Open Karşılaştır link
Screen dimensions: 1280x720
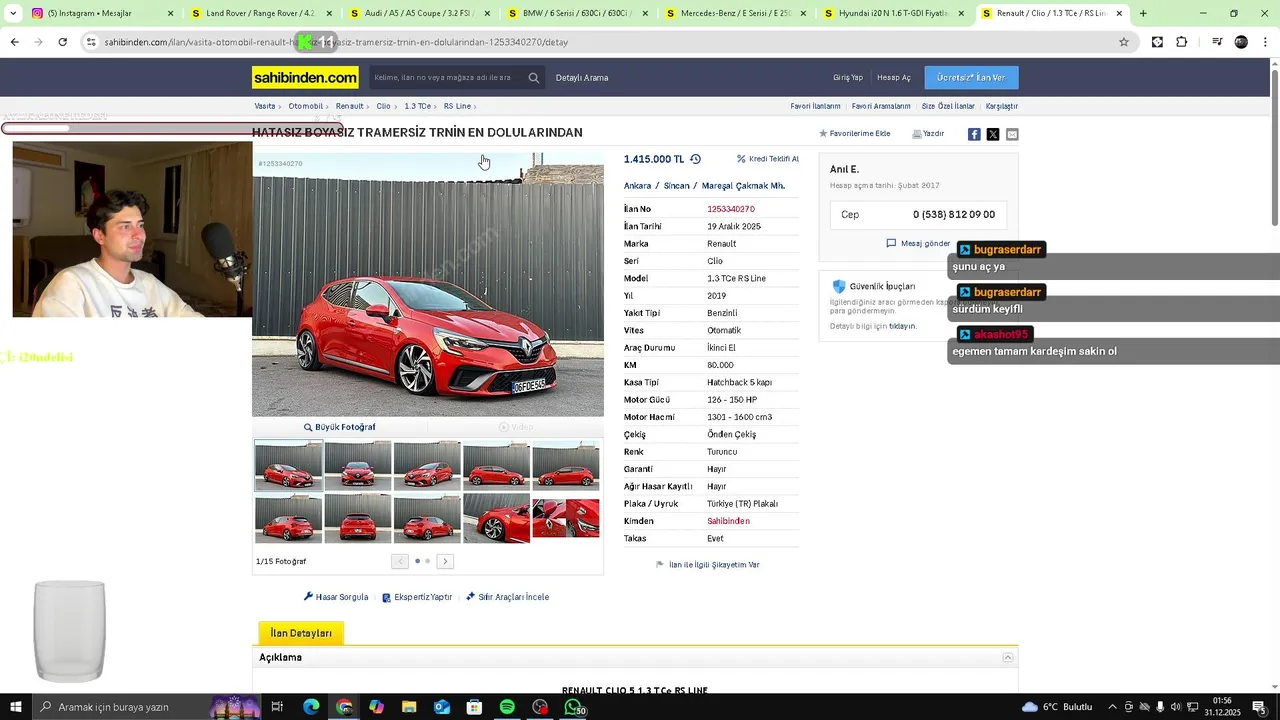(x=1002, y=106)
